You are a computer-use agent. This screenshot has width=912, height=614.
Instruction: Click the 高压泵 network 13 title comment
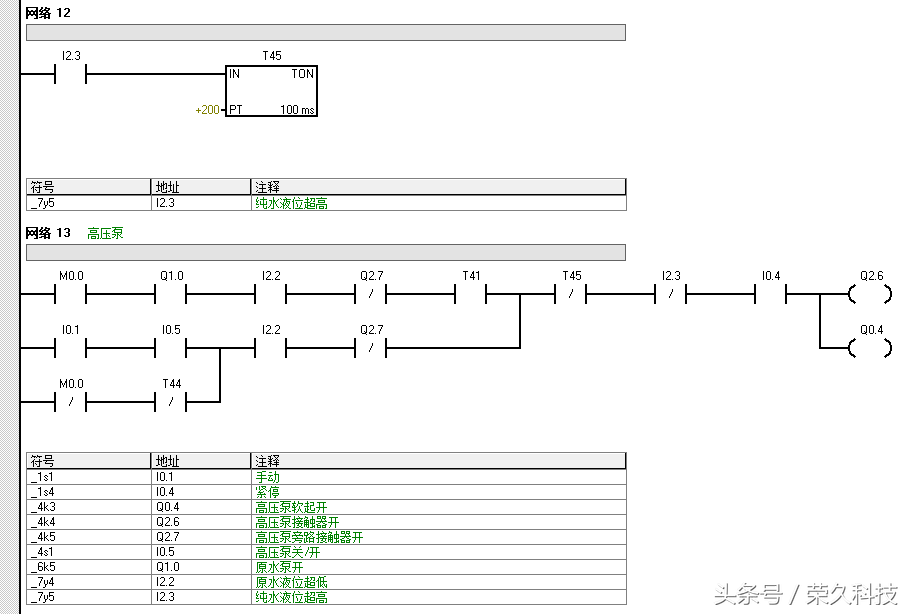point(105,233)
